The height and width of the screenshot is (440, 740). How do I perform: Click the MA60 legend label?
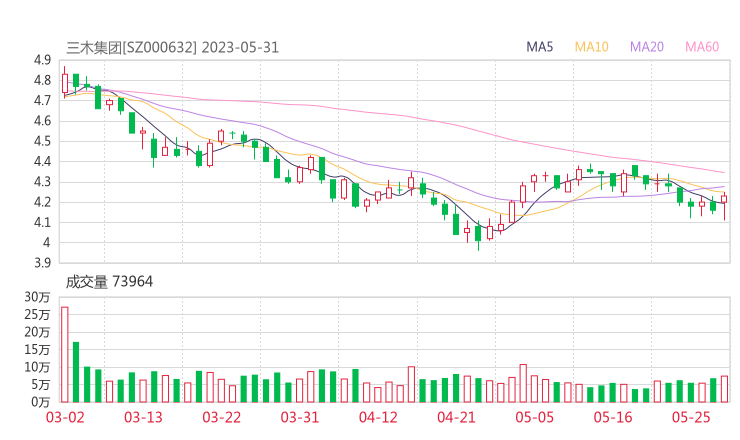tap(702, 47)
